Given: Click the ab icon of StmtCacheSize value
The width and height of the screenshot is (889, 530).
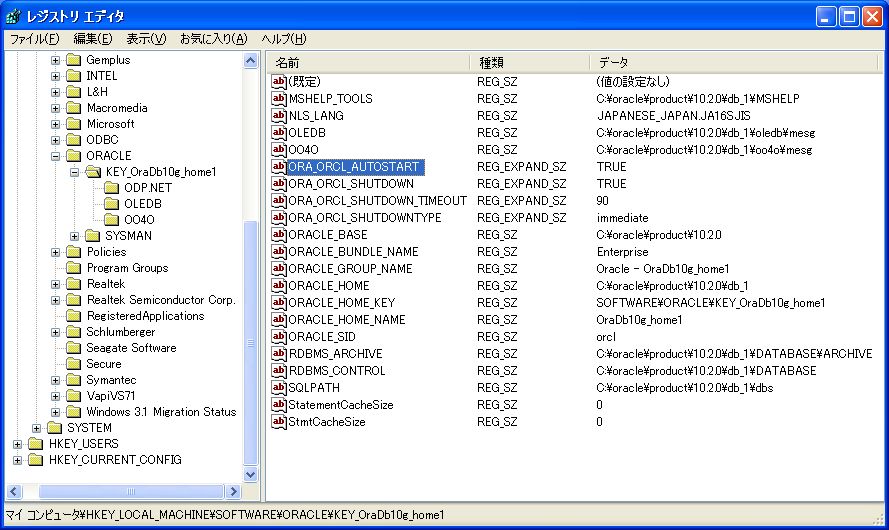Looking at the screenshot, I should (x=278, y=422).
